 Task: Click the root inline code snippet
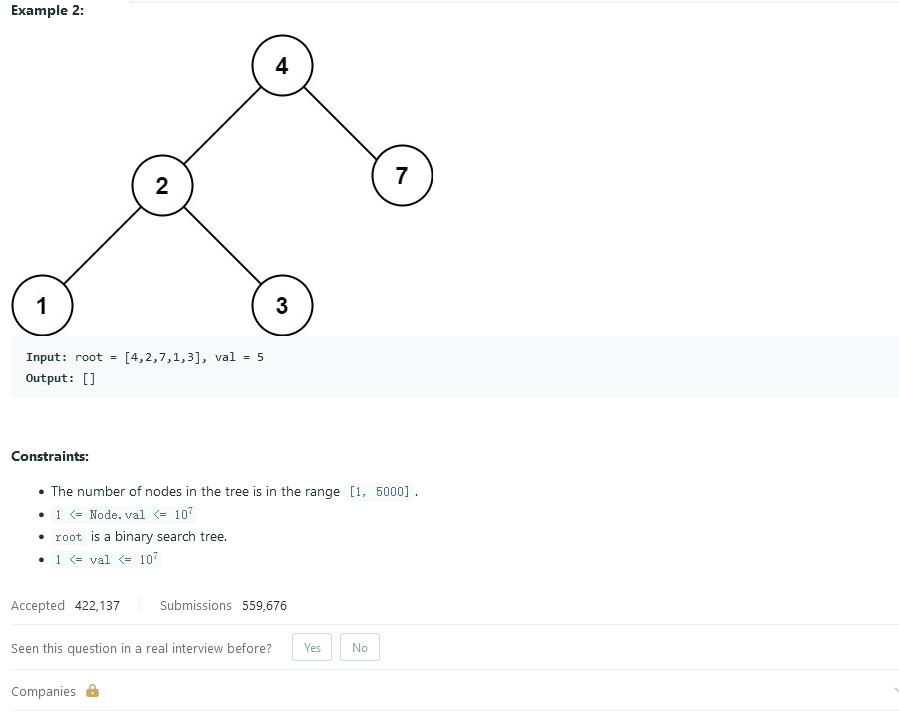pos(69,537)
